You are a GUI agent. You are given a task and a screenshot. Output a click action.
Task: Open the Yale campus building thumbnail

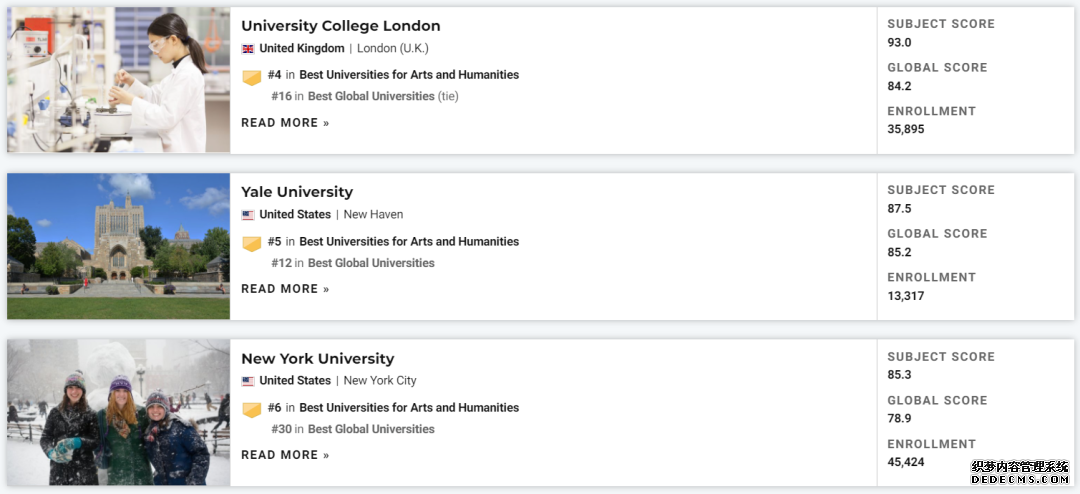tap(118, 246)
